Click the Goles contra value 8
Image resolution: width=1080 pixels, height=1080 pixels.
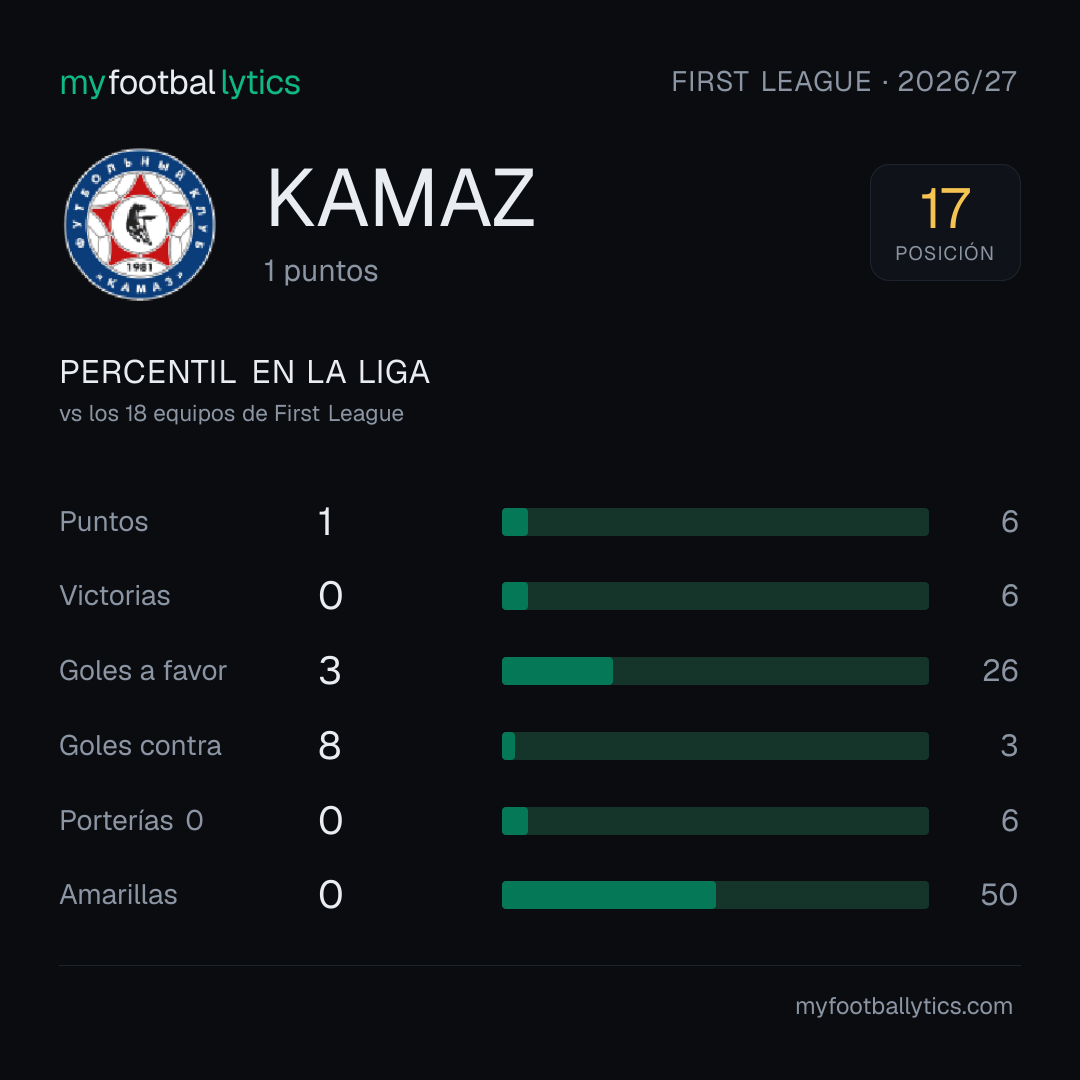pos(330,746)
